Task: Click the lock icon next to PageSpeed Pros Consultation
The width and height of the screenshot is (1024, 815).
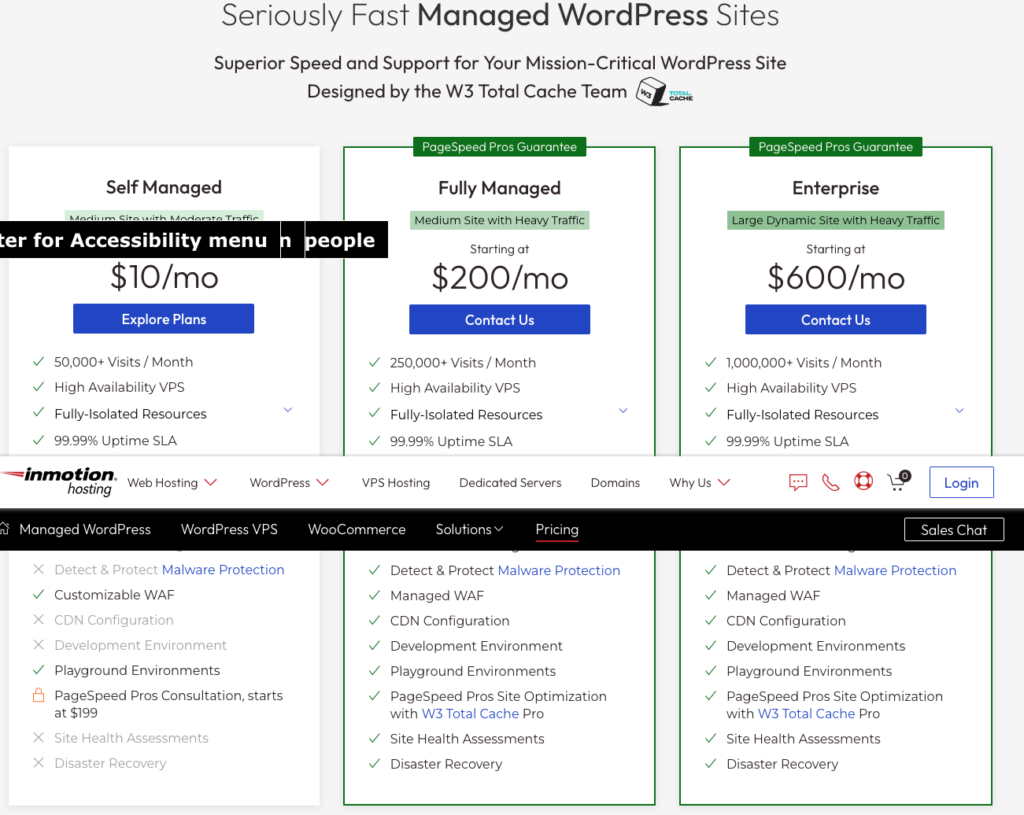Action: (x=39, y=695)
